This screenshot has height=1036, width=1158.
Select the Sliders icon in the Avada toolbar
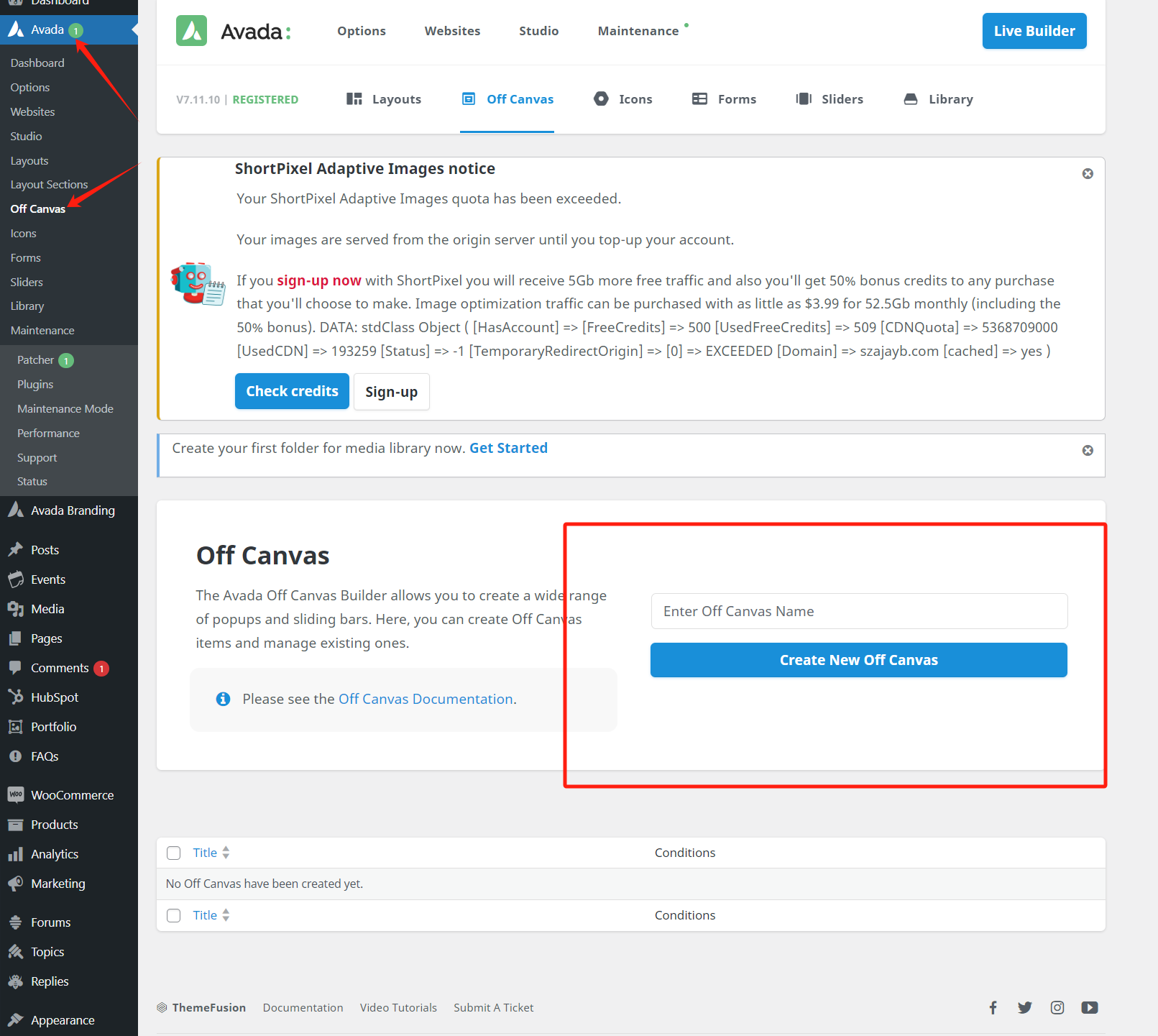[804, 98]
